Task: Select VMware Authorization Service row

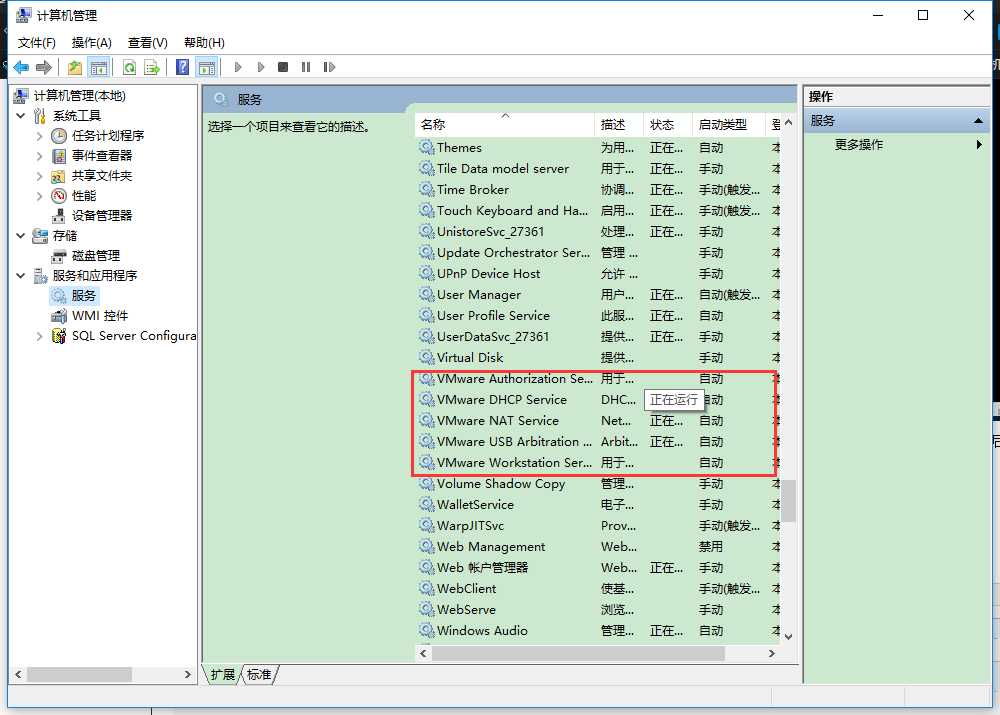Action: click(x=598, y=379)
